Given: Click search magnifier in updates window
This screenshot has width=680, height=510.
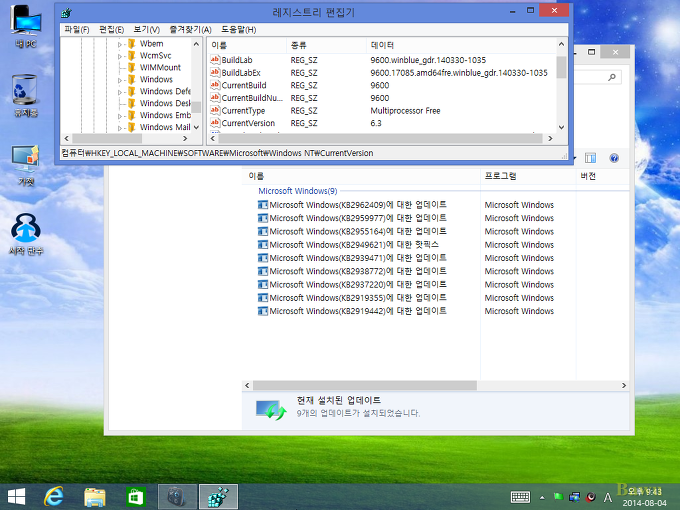Looking at the screenshot, I should point(611,77).
